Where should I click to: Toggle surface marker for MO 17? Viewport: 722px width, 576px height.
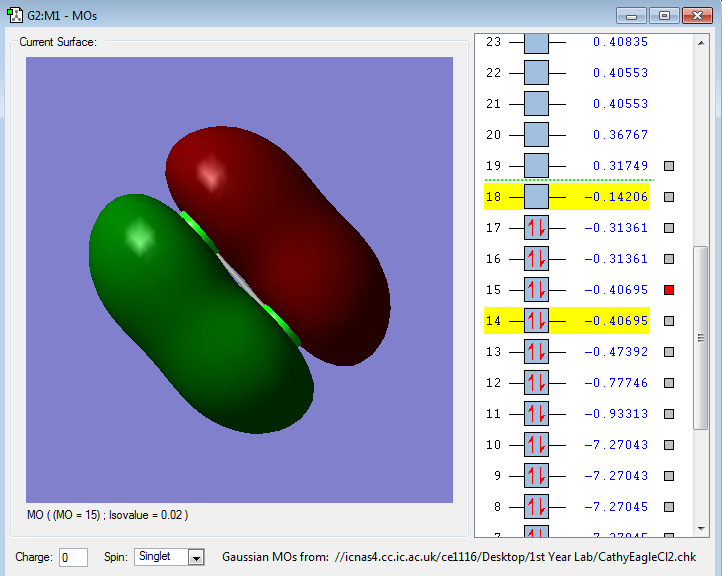pyautogui.click(x=669, y=228)
